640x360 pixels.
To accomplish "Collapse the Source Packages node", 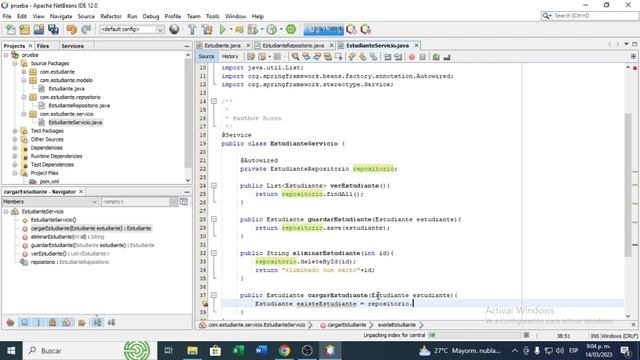I will [15, 63].
